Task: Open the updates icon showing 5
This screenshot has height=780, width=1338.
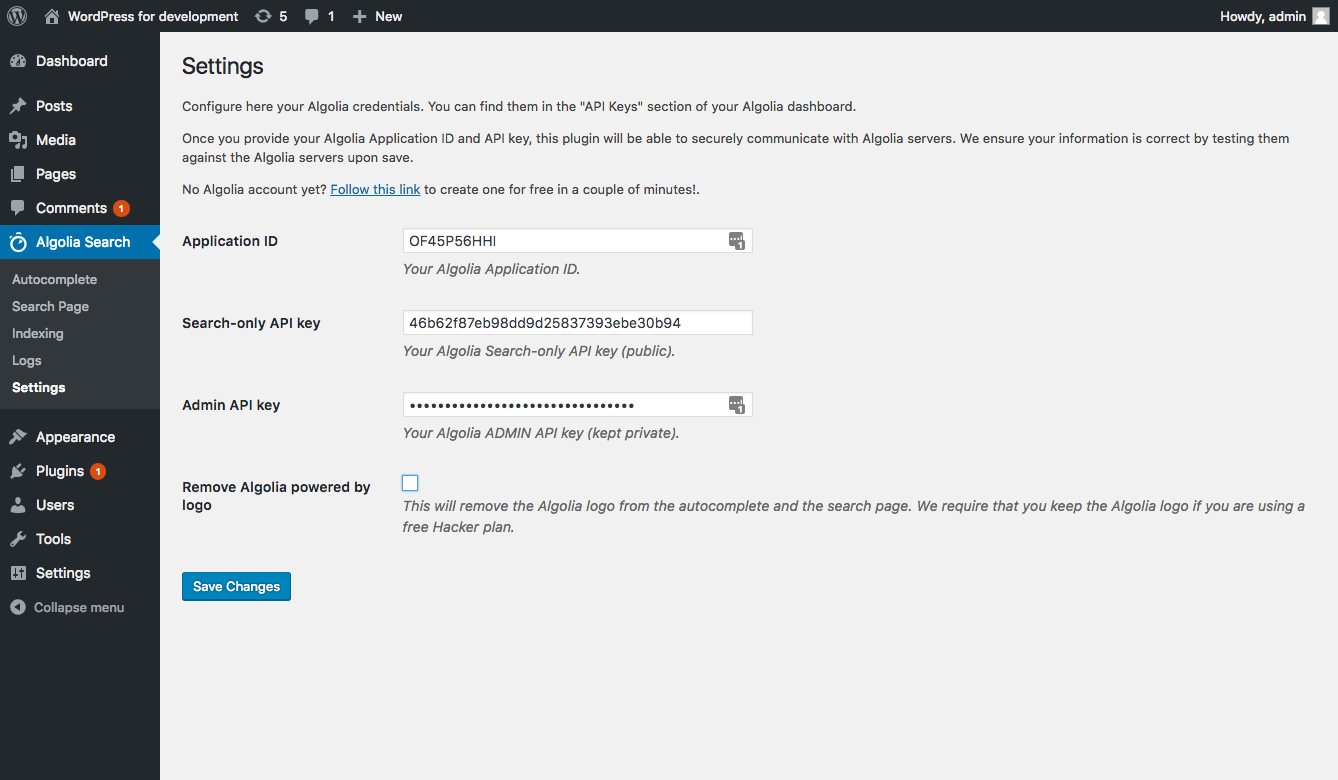Action: pos(263,16)
